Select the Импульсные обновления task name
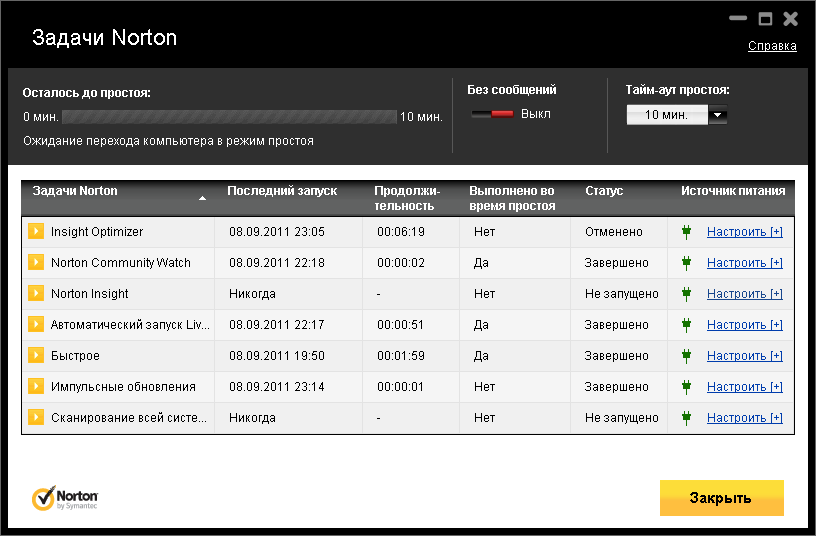This screenshot has width=816, height=536. (123, 387)
